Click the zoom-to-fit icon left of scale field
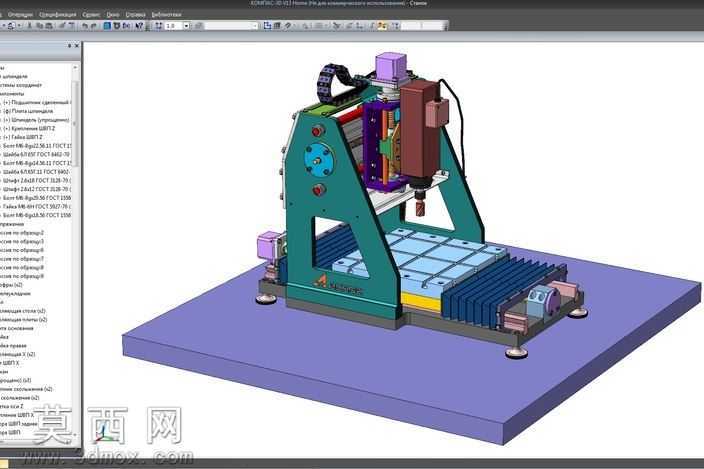The height and width of the screenshot is (469, 704). [158, 26]
